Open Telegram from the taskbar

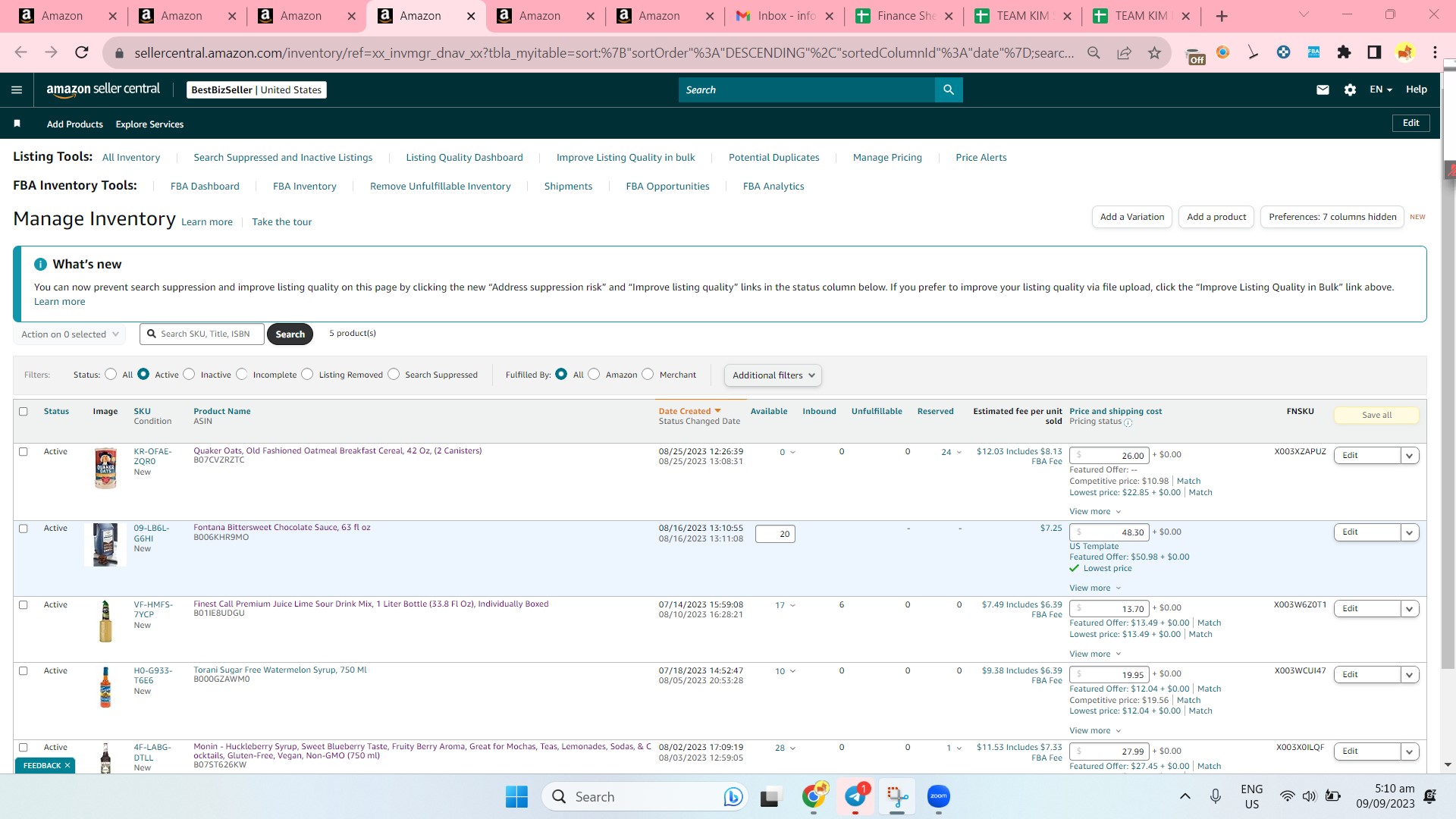pos(855,796)
